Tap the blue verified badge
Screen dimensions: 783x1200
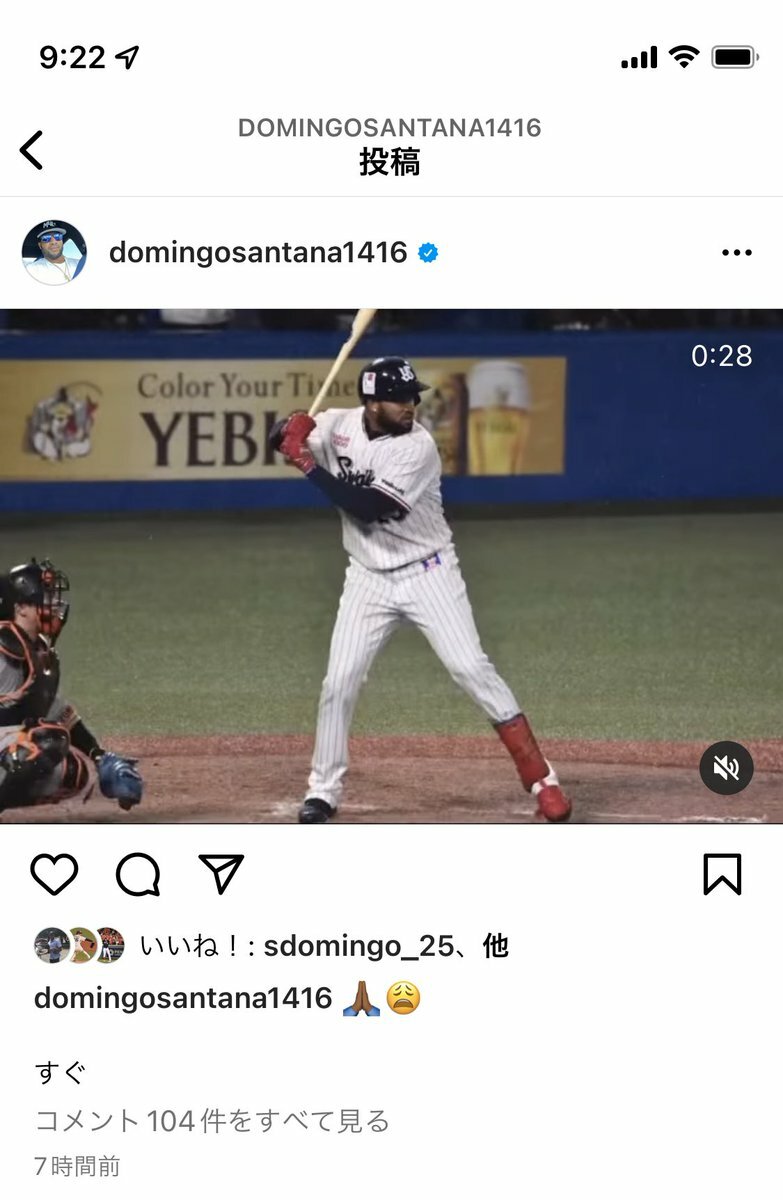pos(428,253)
